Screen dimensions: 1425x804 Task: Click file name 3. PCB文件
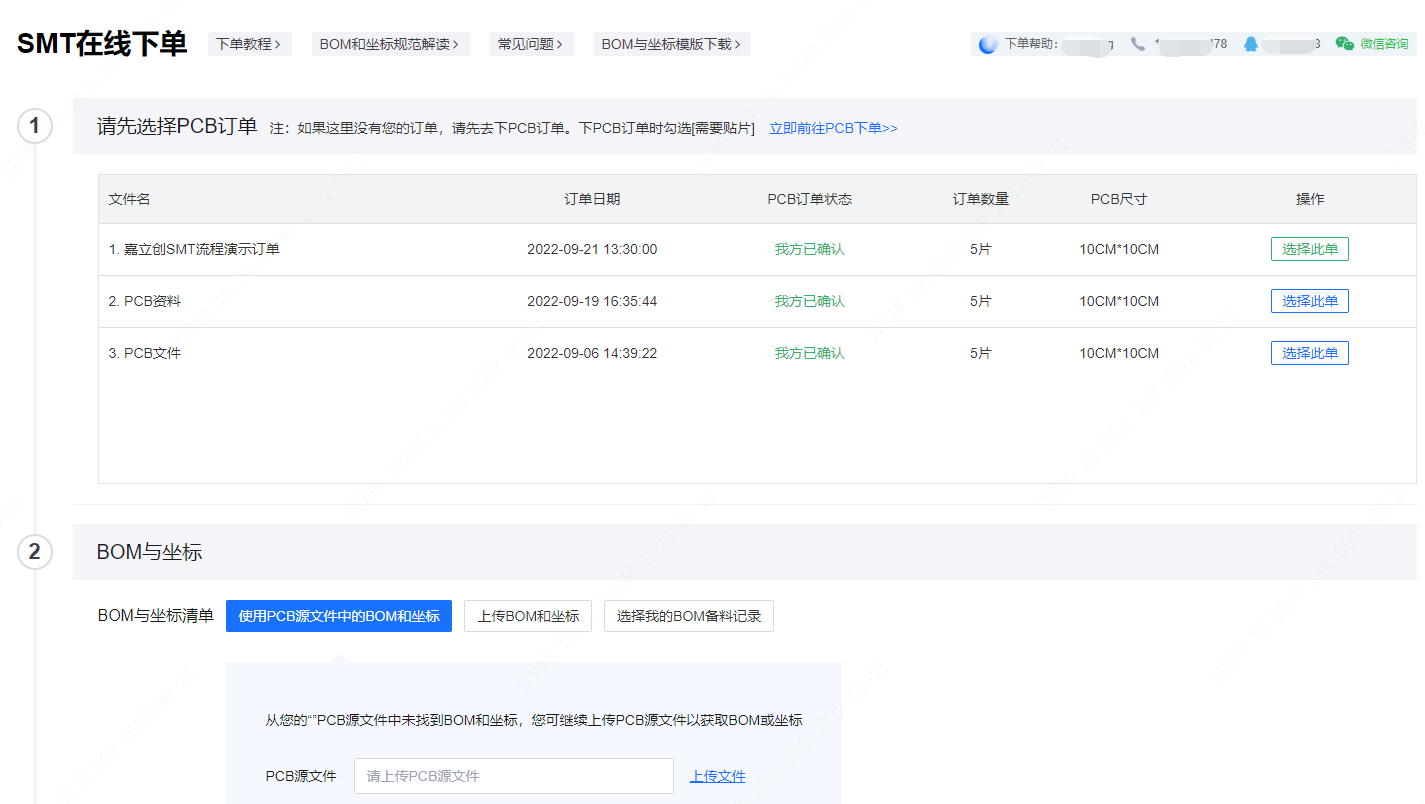(x=145, y=353)
